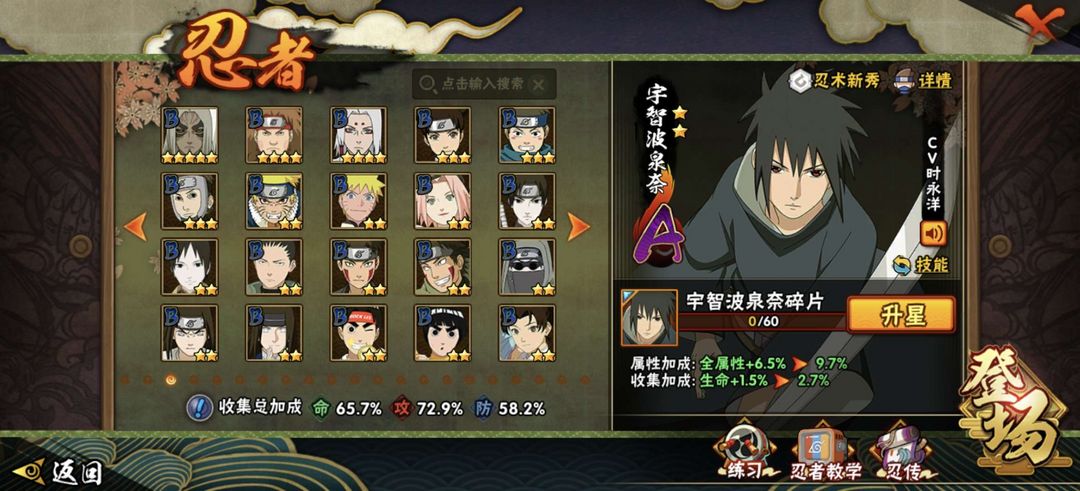Screen dimensions: 1080x491
Task: Open the 忍传 scroll icon
Action: 903,452
